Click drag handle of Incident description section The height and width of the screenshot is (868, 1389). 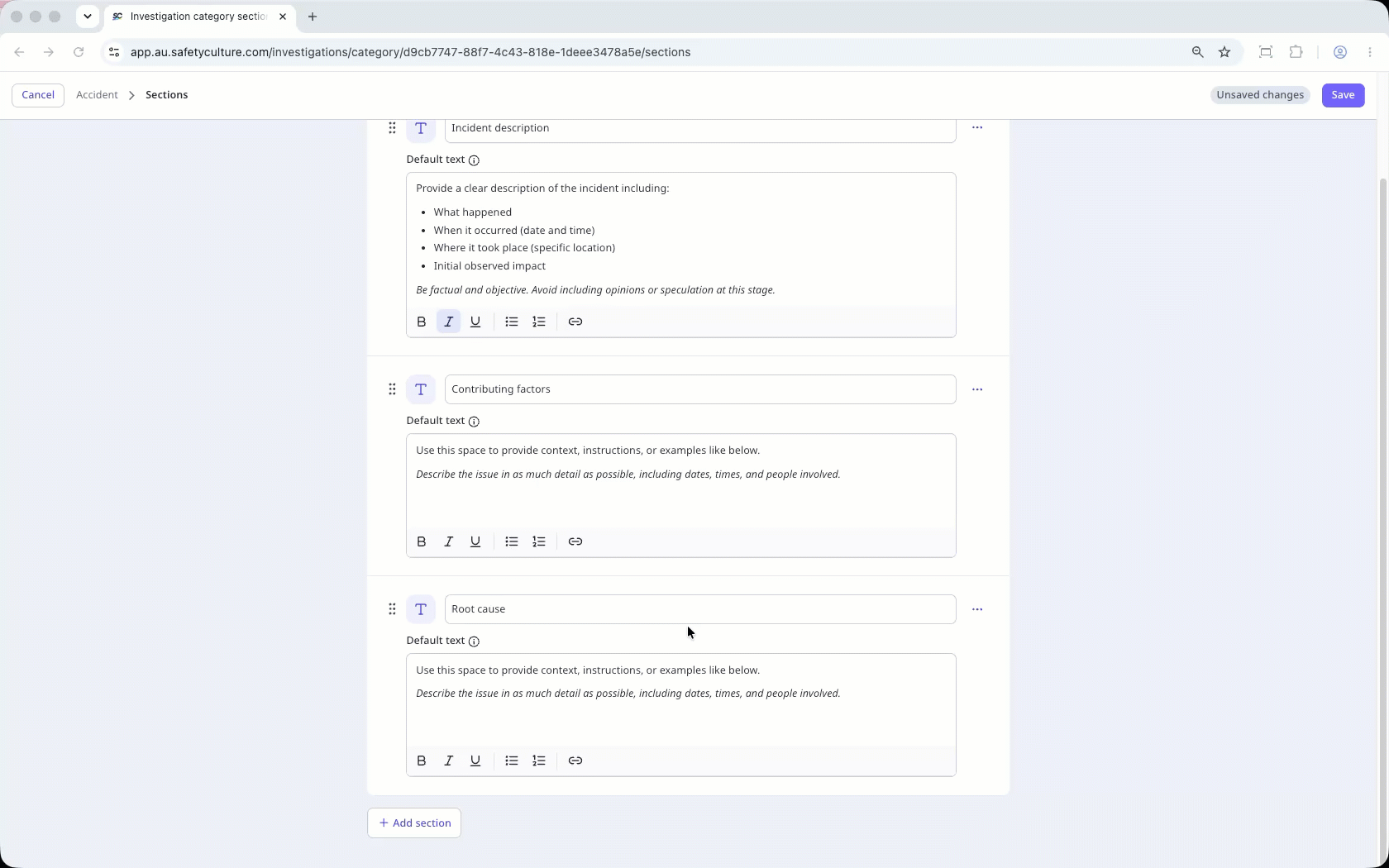pos(392,128)
